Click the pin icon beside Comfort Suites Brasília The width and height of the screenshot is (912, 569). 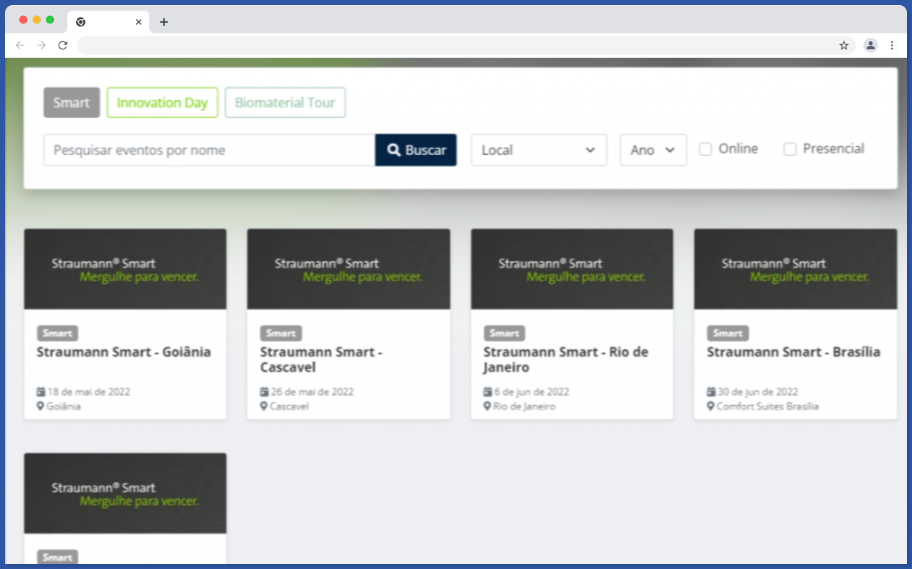pos(710,406)
